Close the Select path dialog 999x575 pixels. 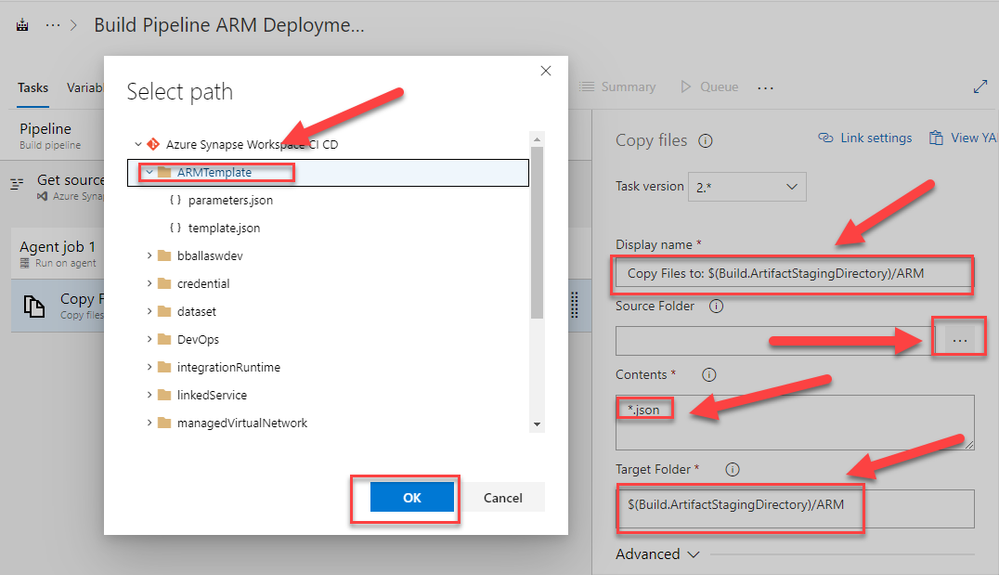tap(545, 71)
